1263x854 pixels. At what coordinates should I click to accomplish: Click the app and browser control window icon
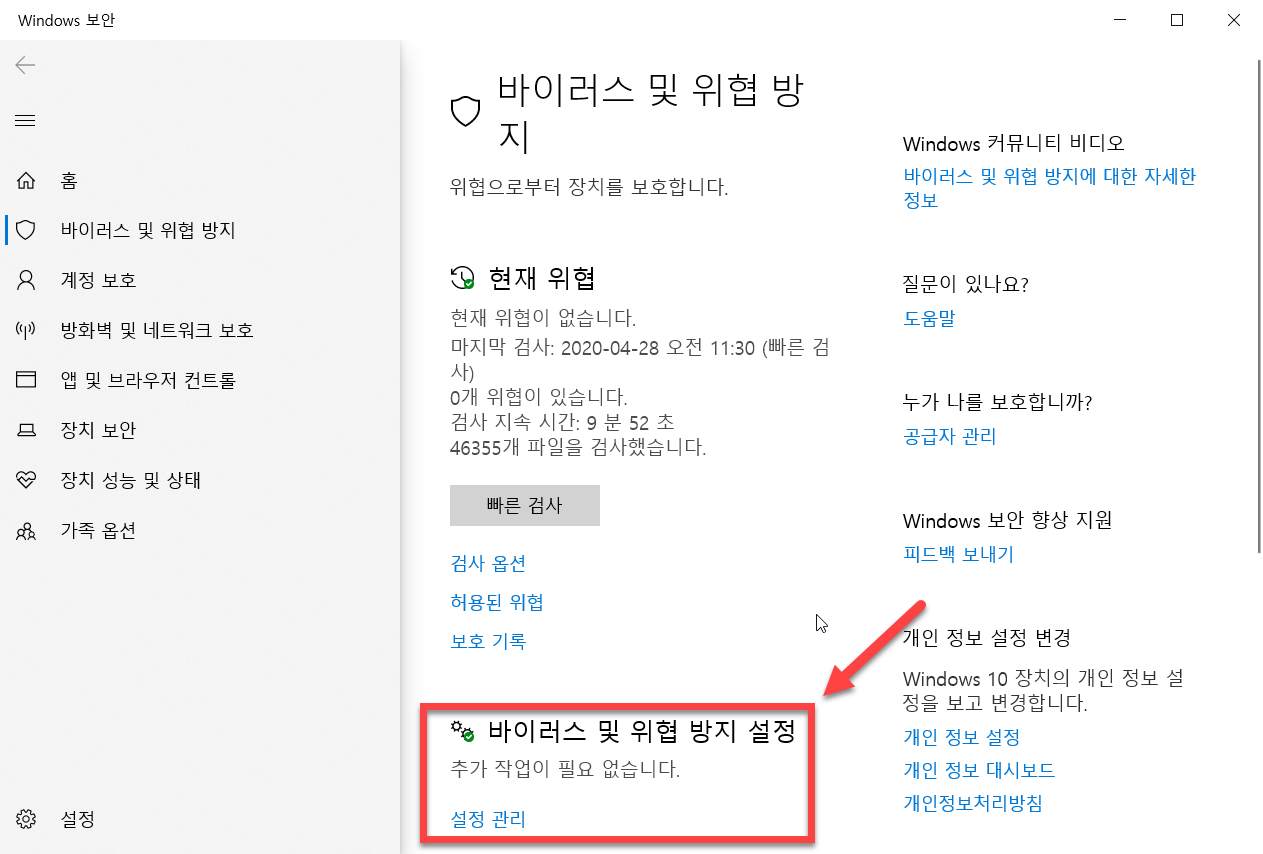point(26,380)
